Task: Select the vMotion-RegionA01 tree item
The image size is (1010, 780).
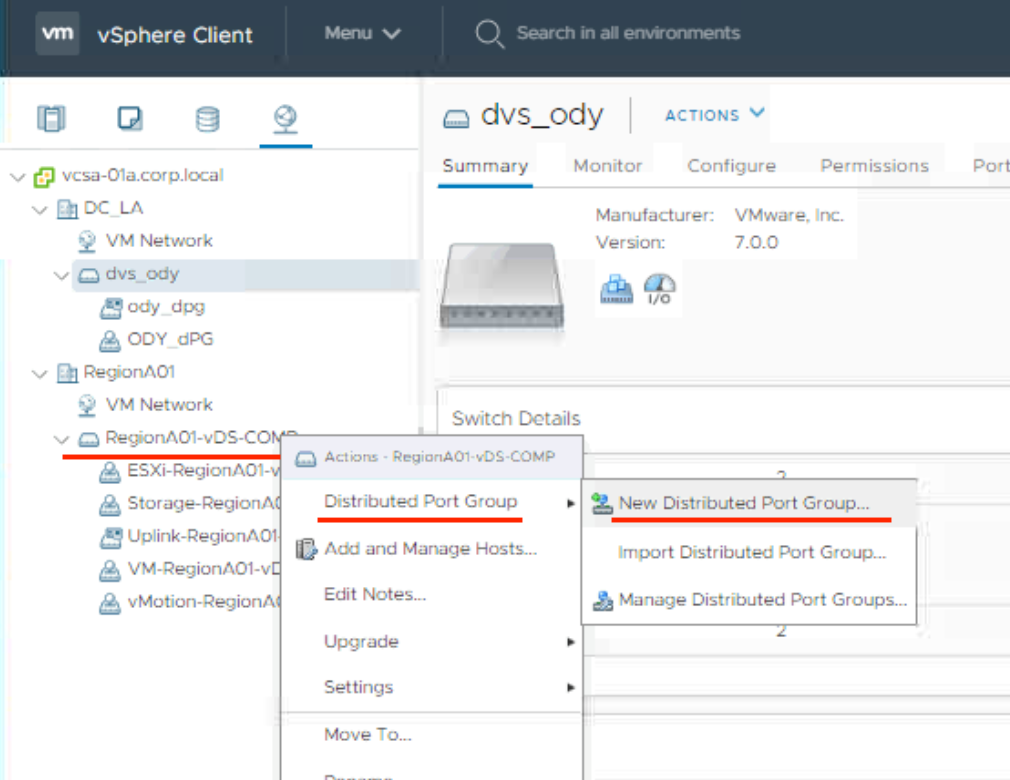Action: coord(204,602)
